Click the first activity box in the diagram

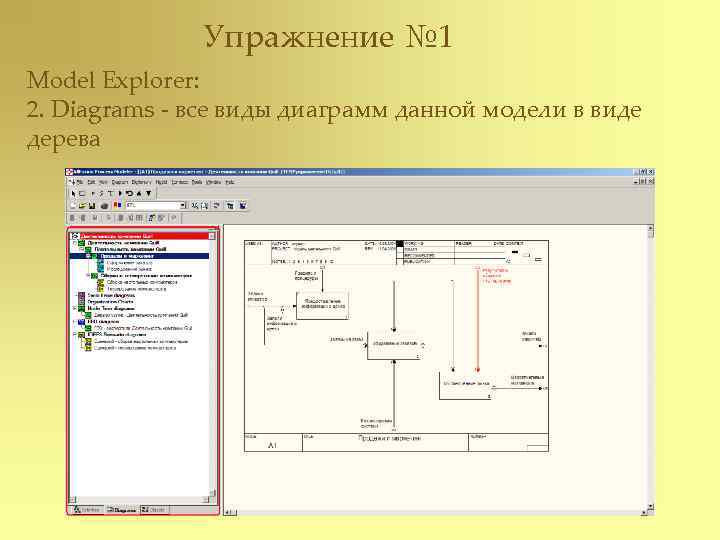[x=323, y=304]
